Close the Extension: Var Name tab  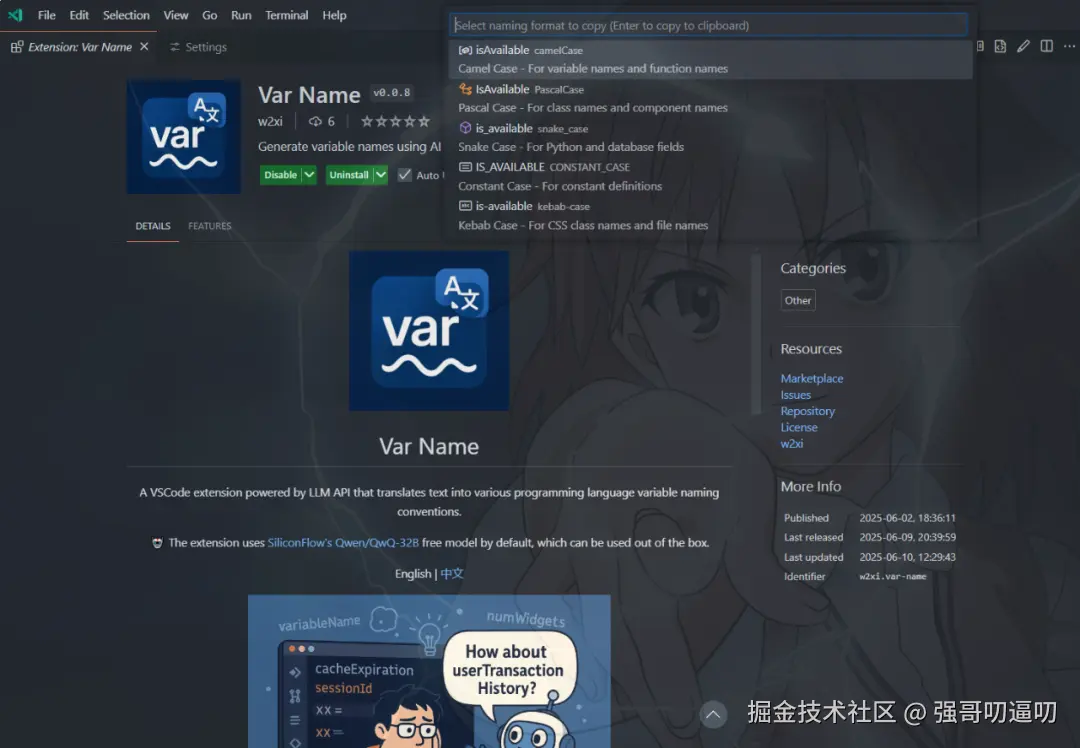(144, 46)
